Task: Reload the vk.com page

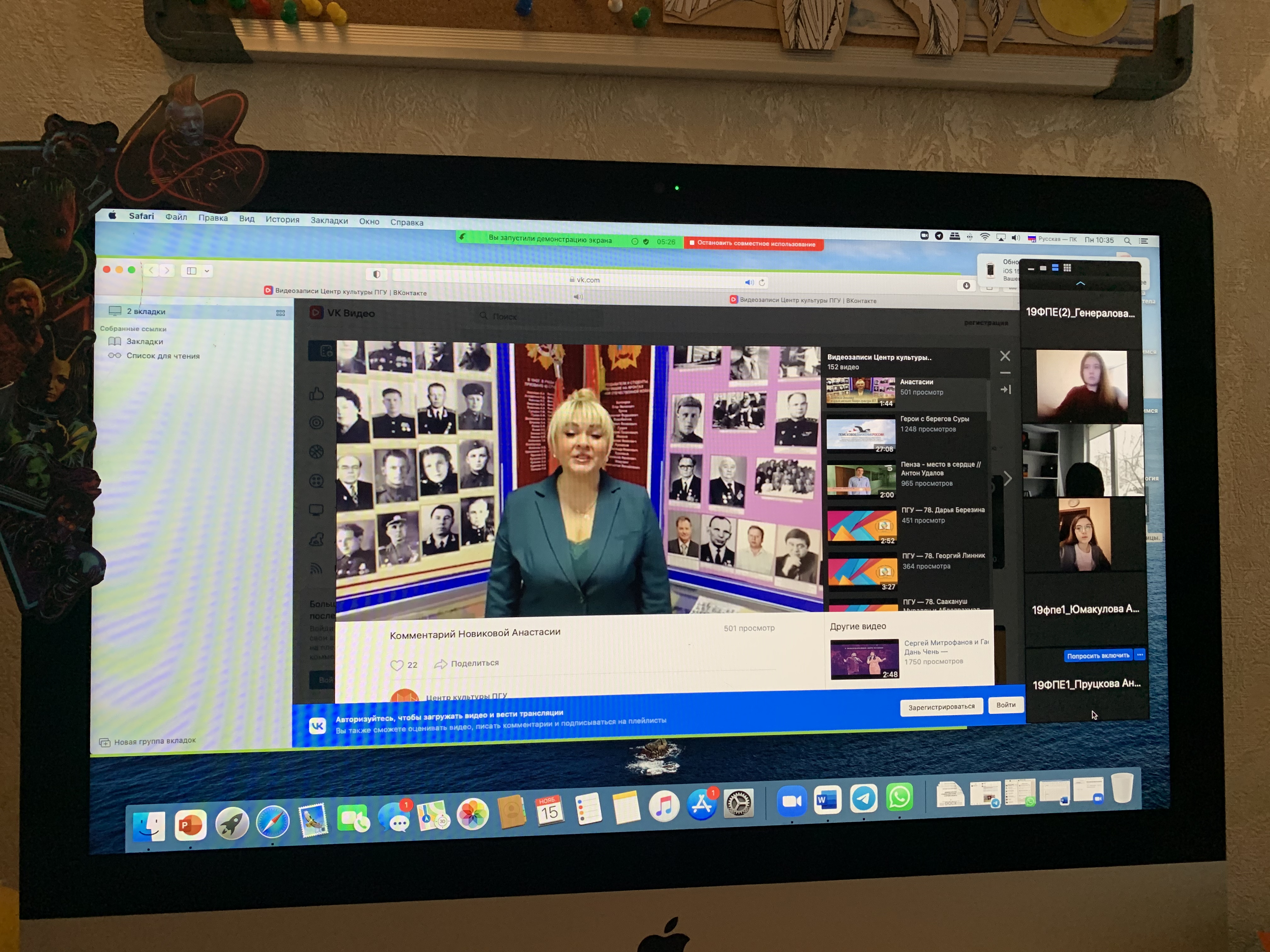Action: pyautogui.click(x=762, y=282)
